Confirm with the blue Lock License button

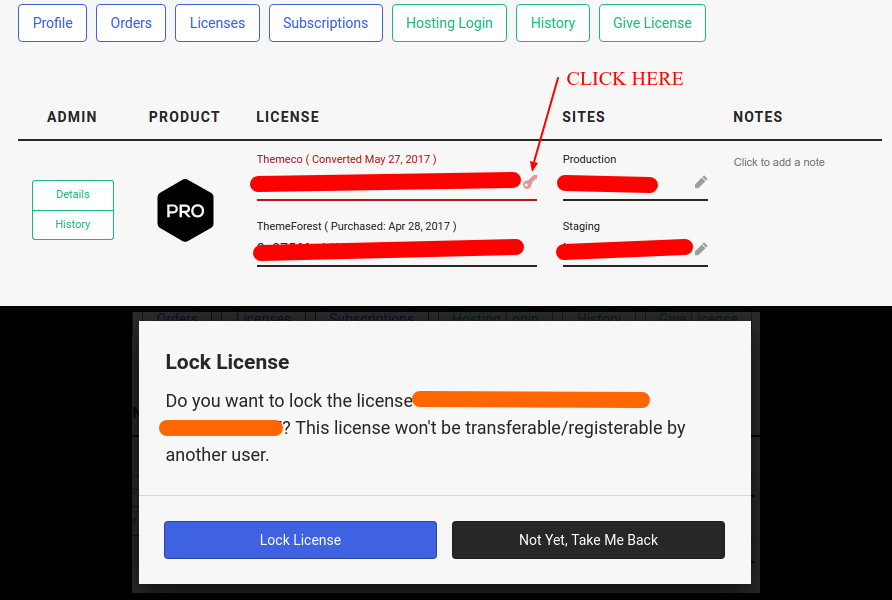coord(300,540)
